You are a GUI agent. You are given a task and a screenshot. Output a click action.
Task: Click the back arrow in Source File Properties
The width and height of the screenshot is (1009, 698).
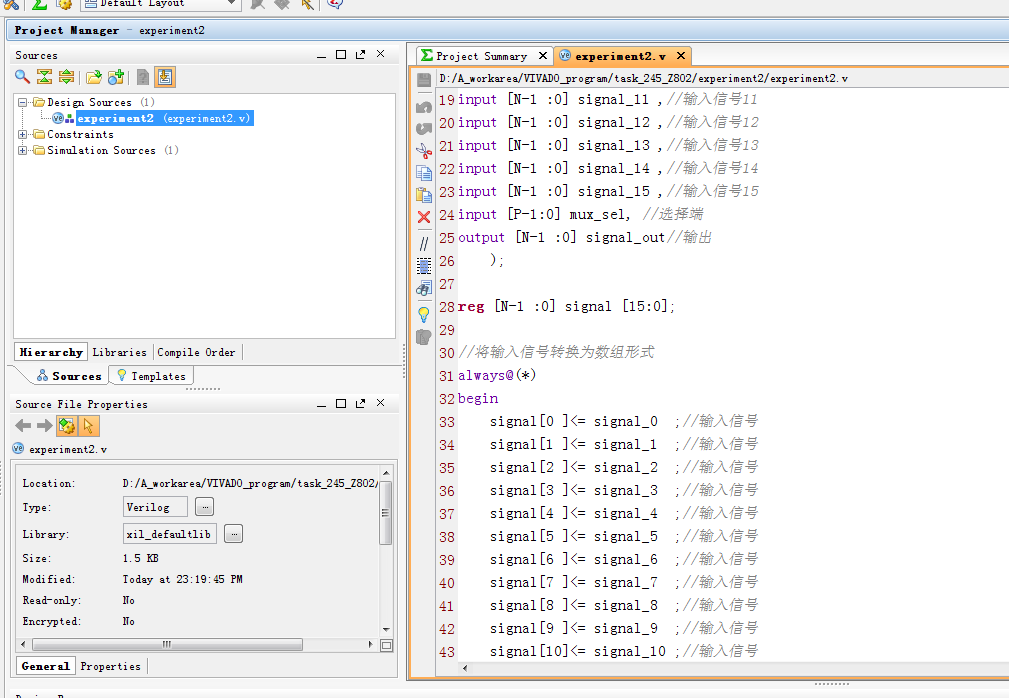23,425
